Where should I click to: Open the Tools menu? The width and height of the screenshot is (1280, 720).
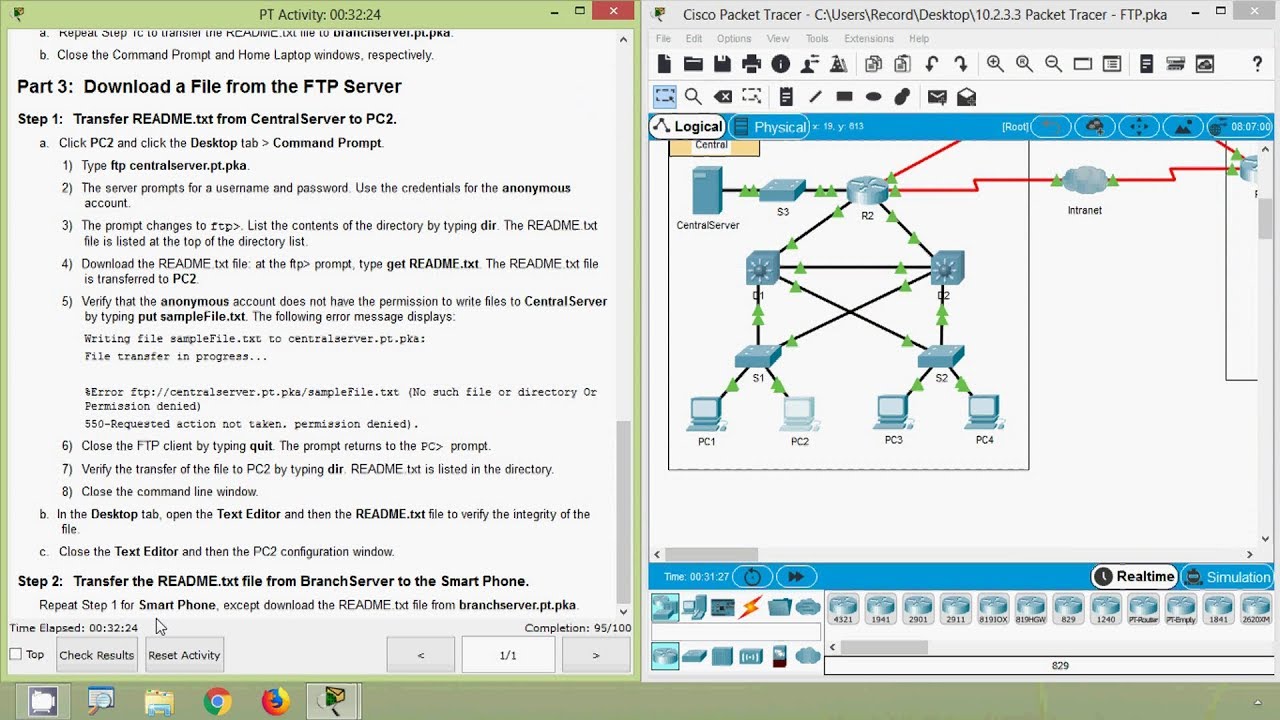817,39
